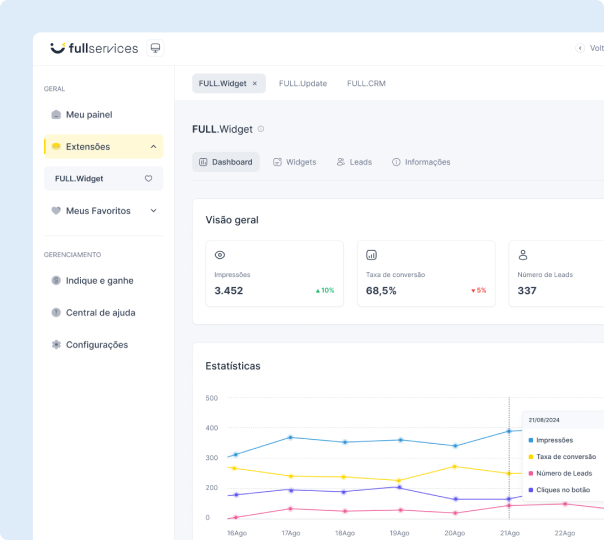This screenshot has width=604, height=540.
Task: Click the yellow Taxa de conversão legend swatch
Action: point(530,457)
